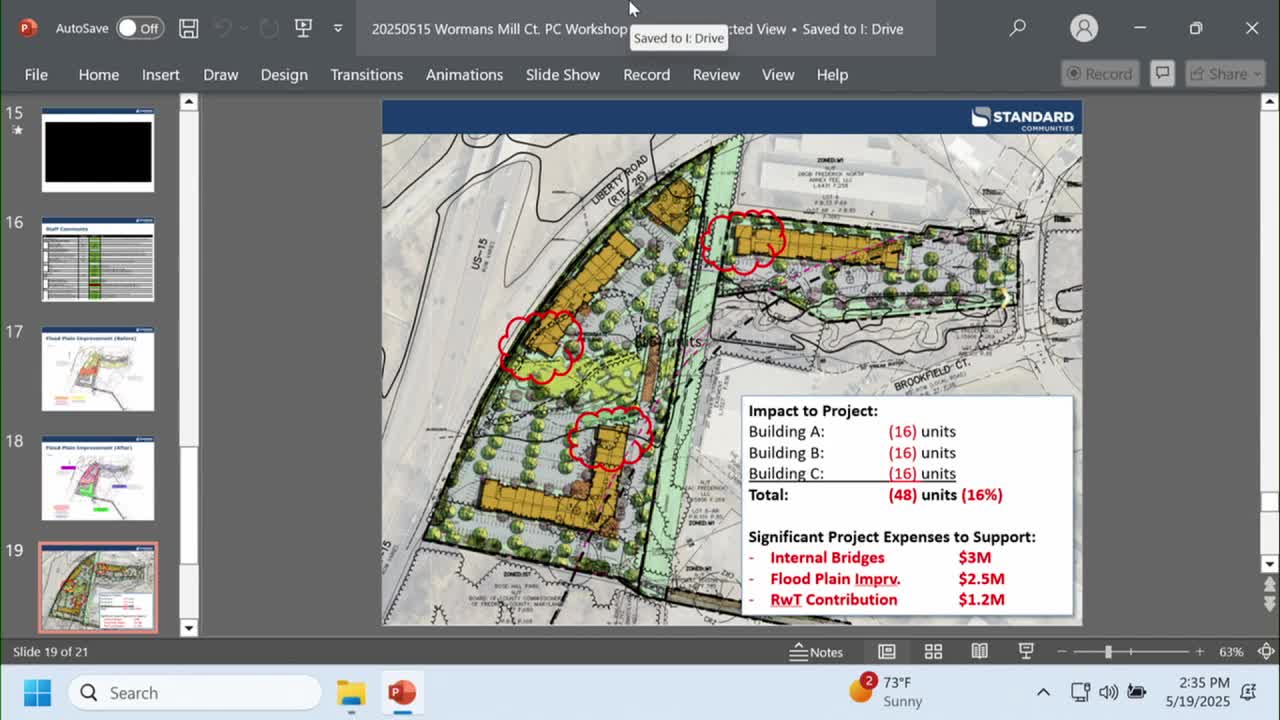Click slide area scroll down arrow
The image size is (1280, 720).
pyautogui.click(x=1269, y=564)
